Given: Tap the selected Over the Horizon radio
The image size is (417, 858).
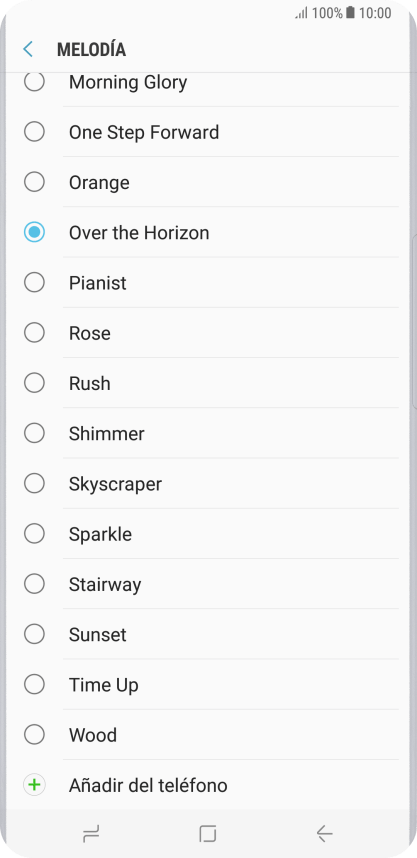Looking at the screenshot, I should click(34, 233).
